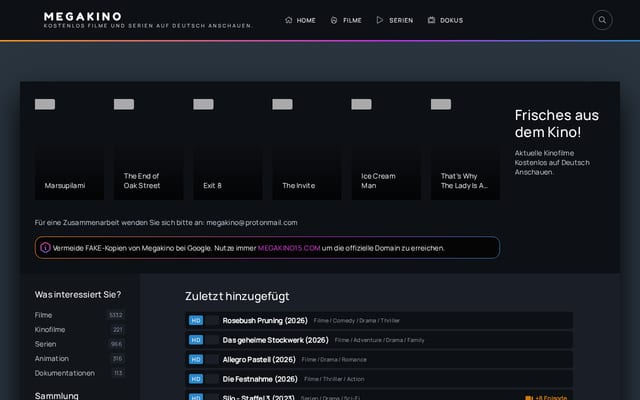Click the Frisches aus dem Kino! heading
Image resolution: width=640 pixels, height=400 pixels.
[557, 123]
